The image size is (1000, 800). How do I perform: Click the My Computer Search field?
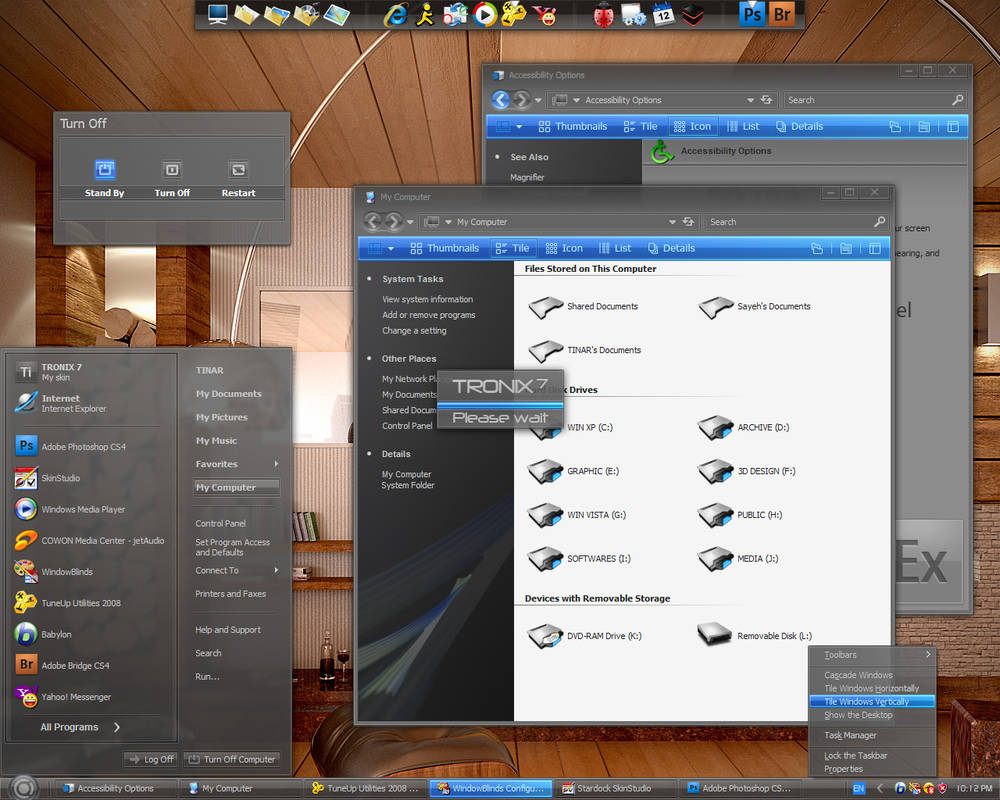click(x=797, y=222)
